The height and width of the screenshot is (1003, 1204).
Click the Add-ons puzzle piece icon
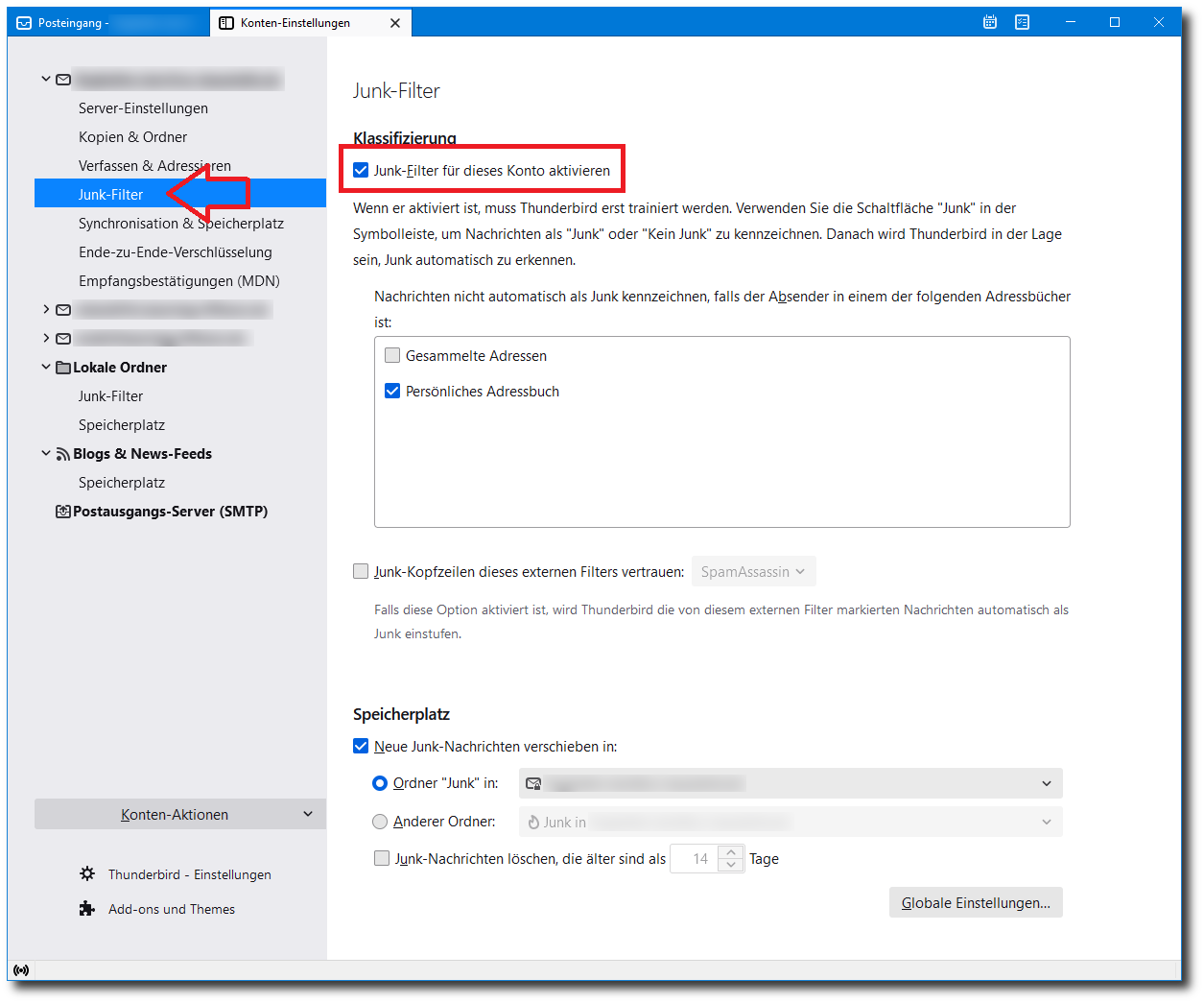click(x=87, y=908)
